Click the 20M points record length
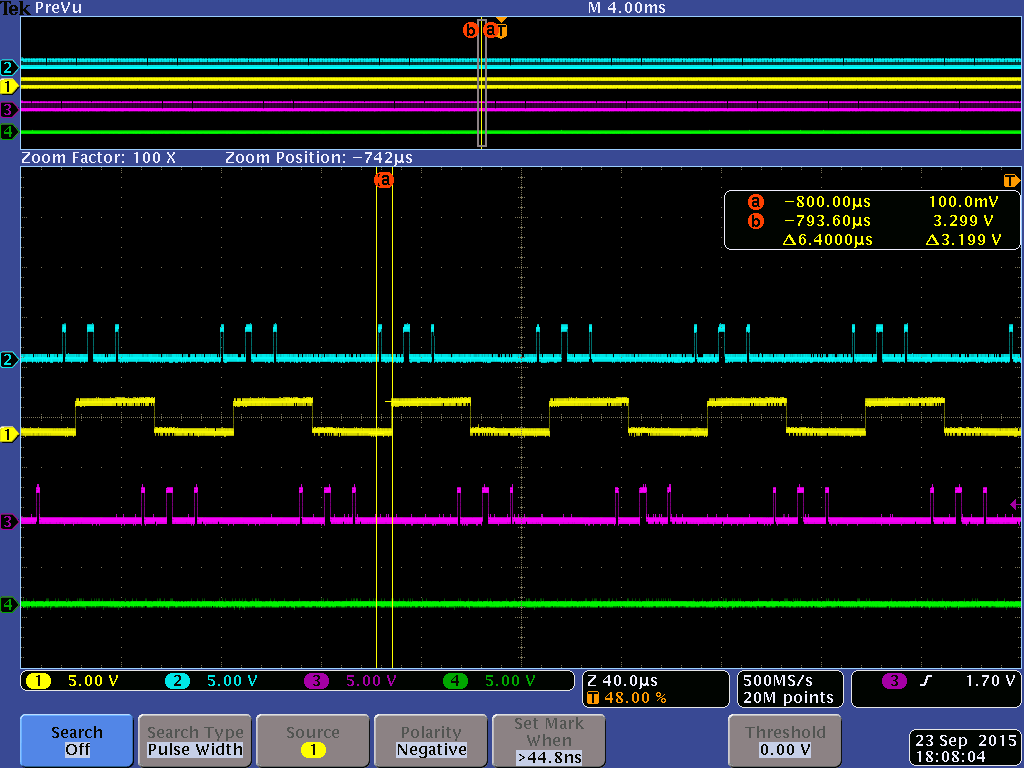The height and width of the screenshot is (768, 1024). coord(788,698)
